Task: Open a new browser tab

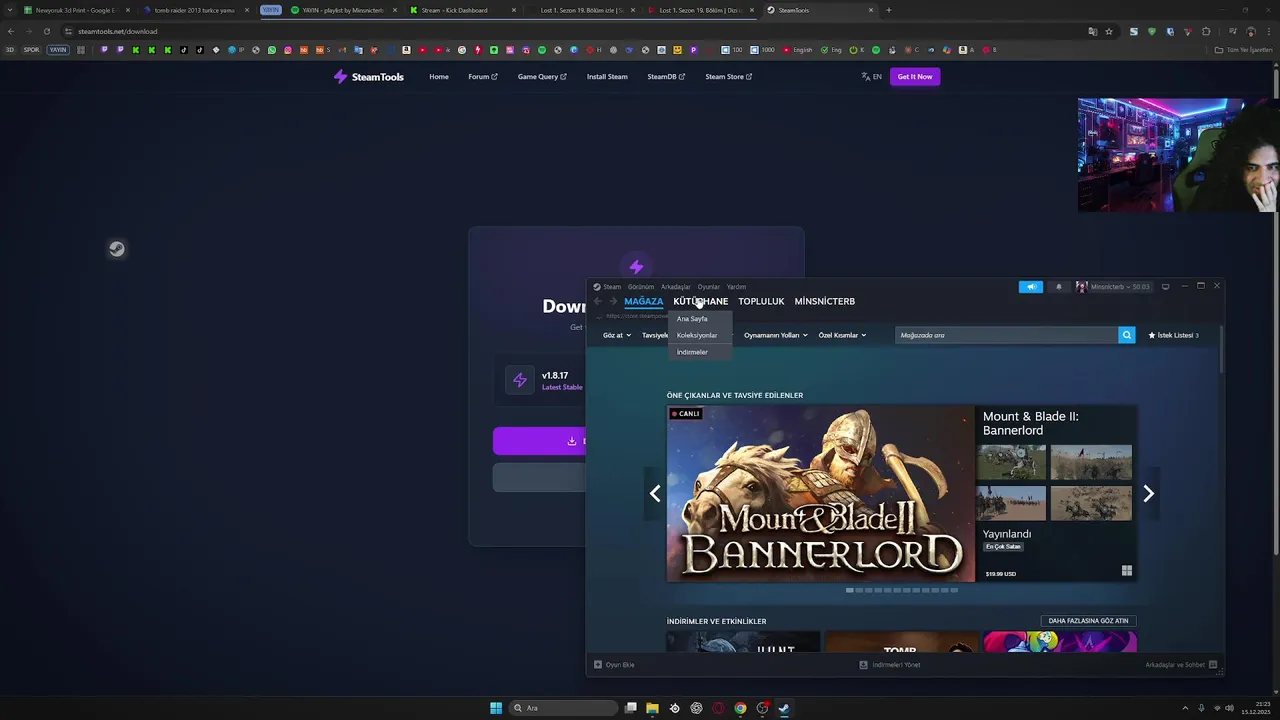Action: click(889, 10)
